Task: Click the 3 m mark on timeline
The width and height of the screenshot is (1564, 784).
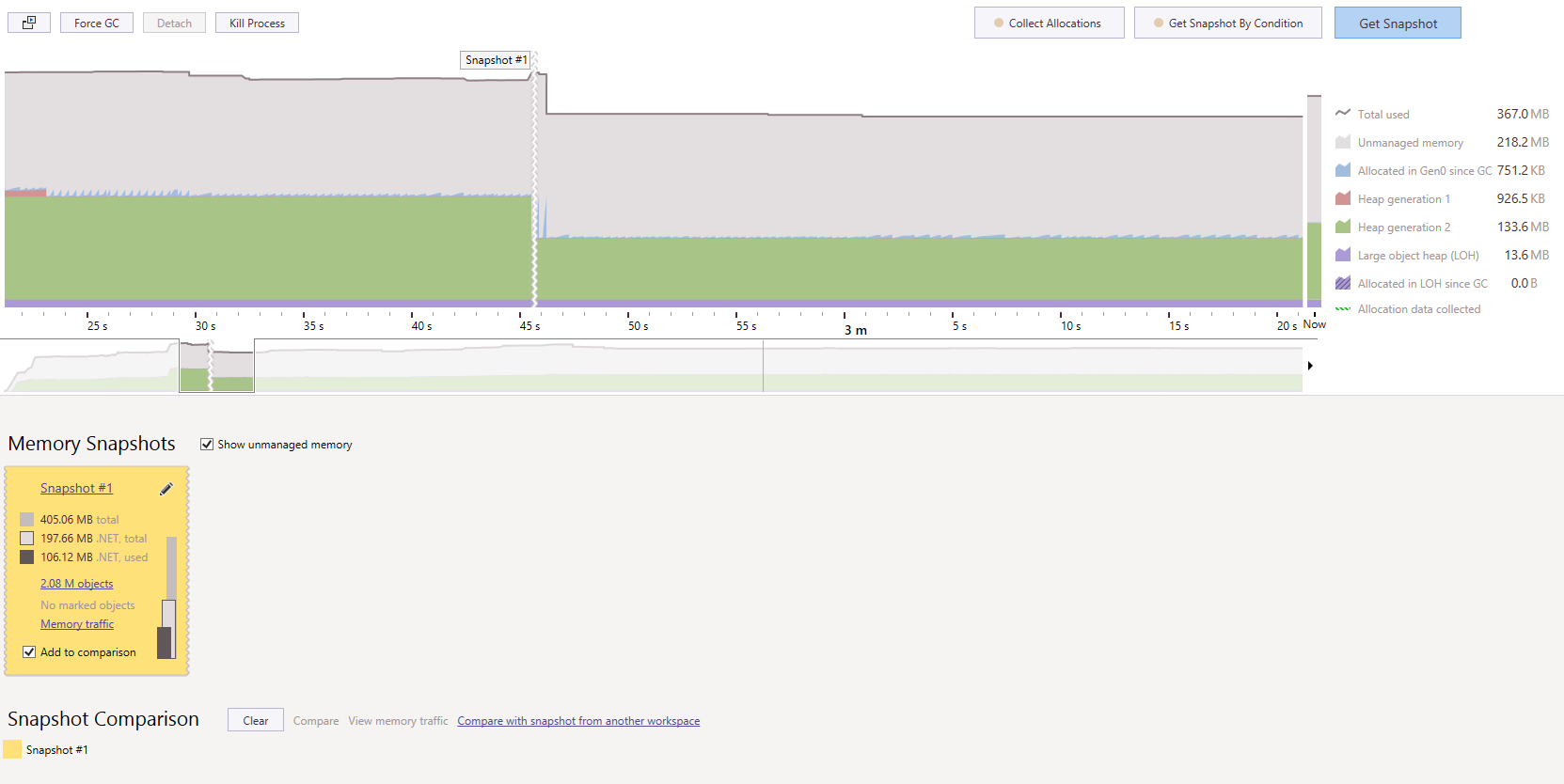Action: pos(855,330)
